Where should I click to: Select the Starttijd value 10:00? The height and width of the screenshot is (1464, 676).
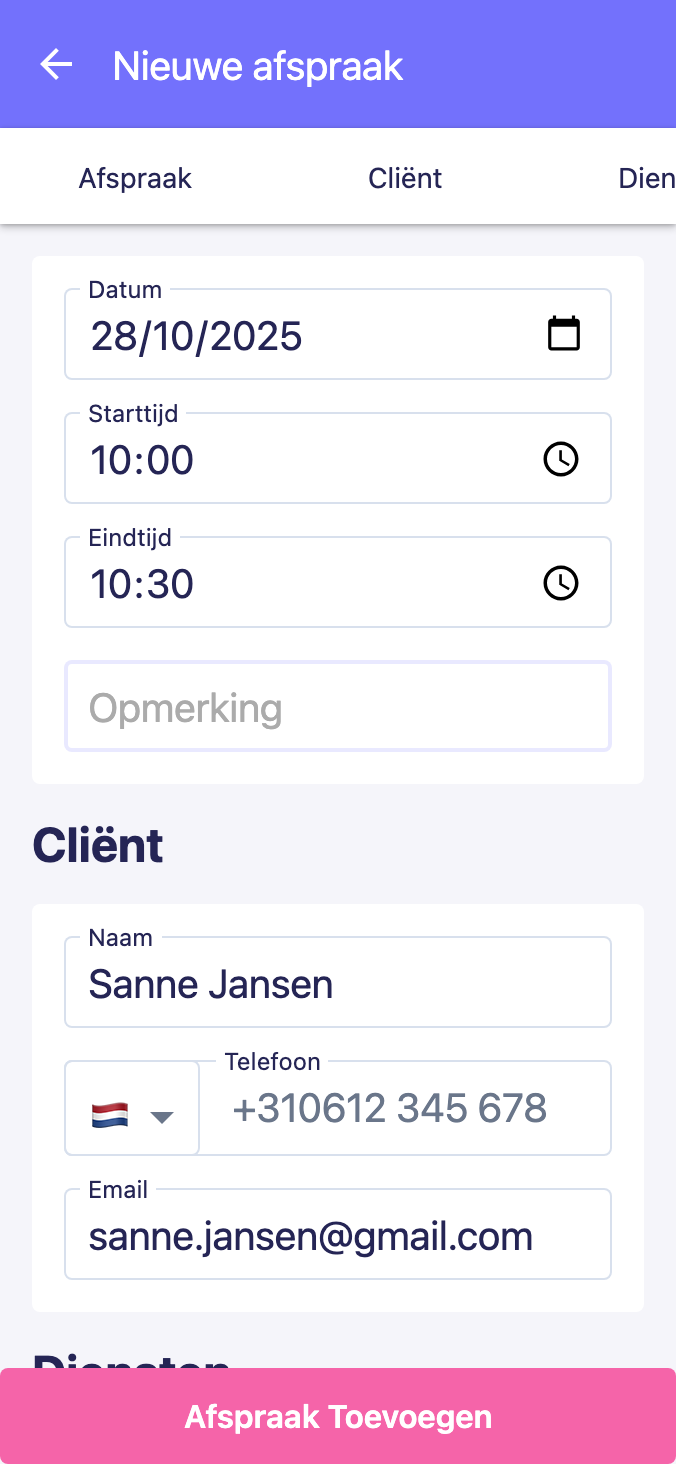click(143, 460)
